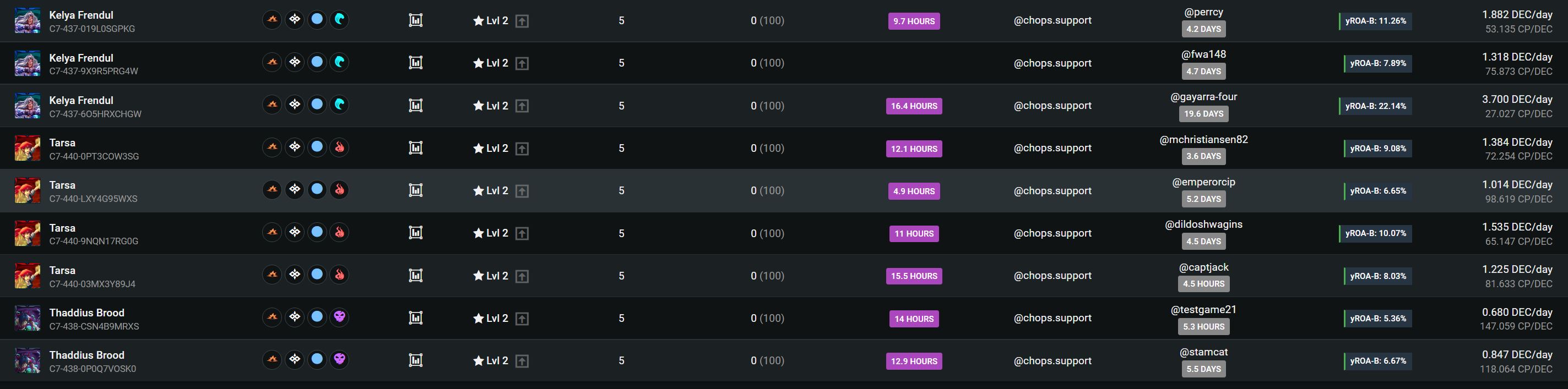Click level-up arrow icon in @fwa148's row
Image resolution: width=1568 pixels, height=389 pixels.
click(x=522, y=63)
